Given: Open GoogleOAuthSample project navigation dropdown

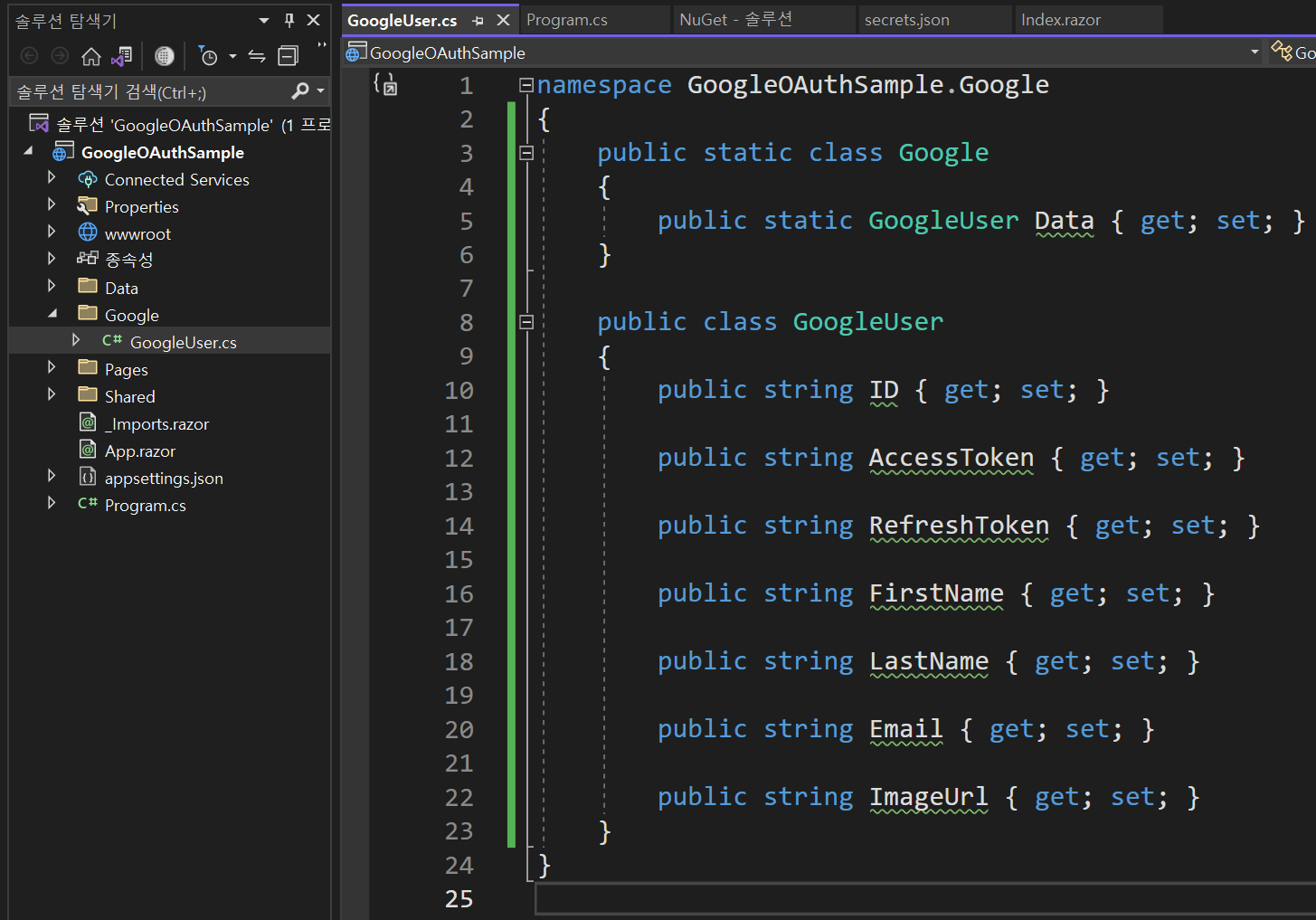Looking at the screenshot, I should click(x=1254, y=52).
